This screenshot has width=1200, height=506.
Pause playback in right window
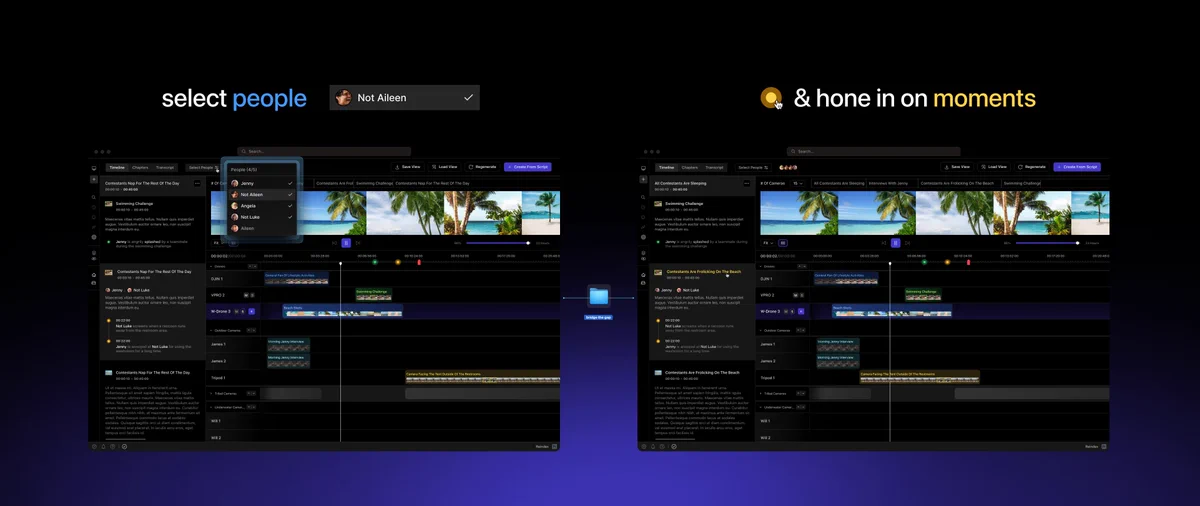(895, 243)
